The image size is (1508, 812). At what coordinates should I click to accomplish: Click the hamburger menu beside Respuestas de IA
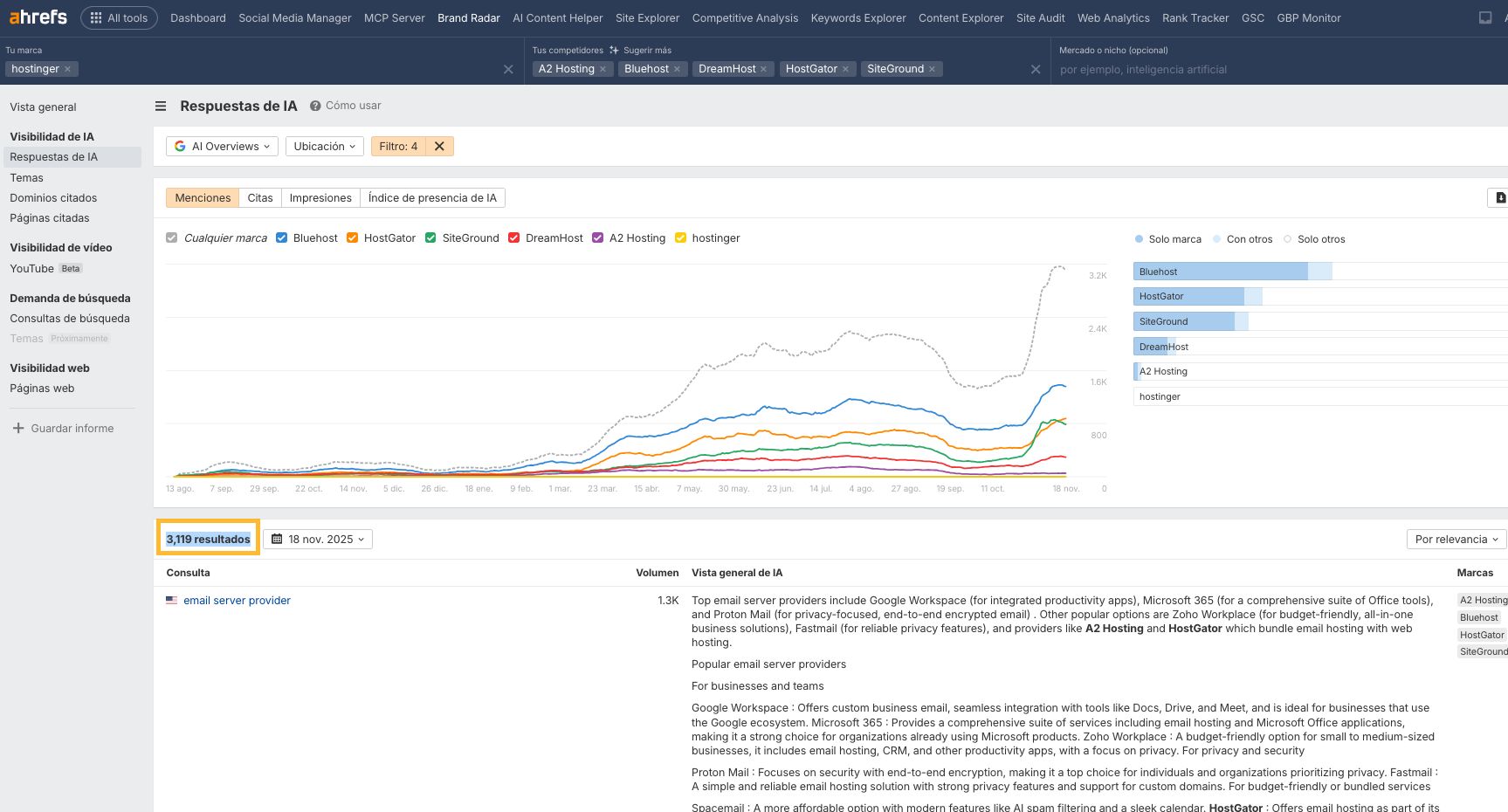(x=161, y=106)
